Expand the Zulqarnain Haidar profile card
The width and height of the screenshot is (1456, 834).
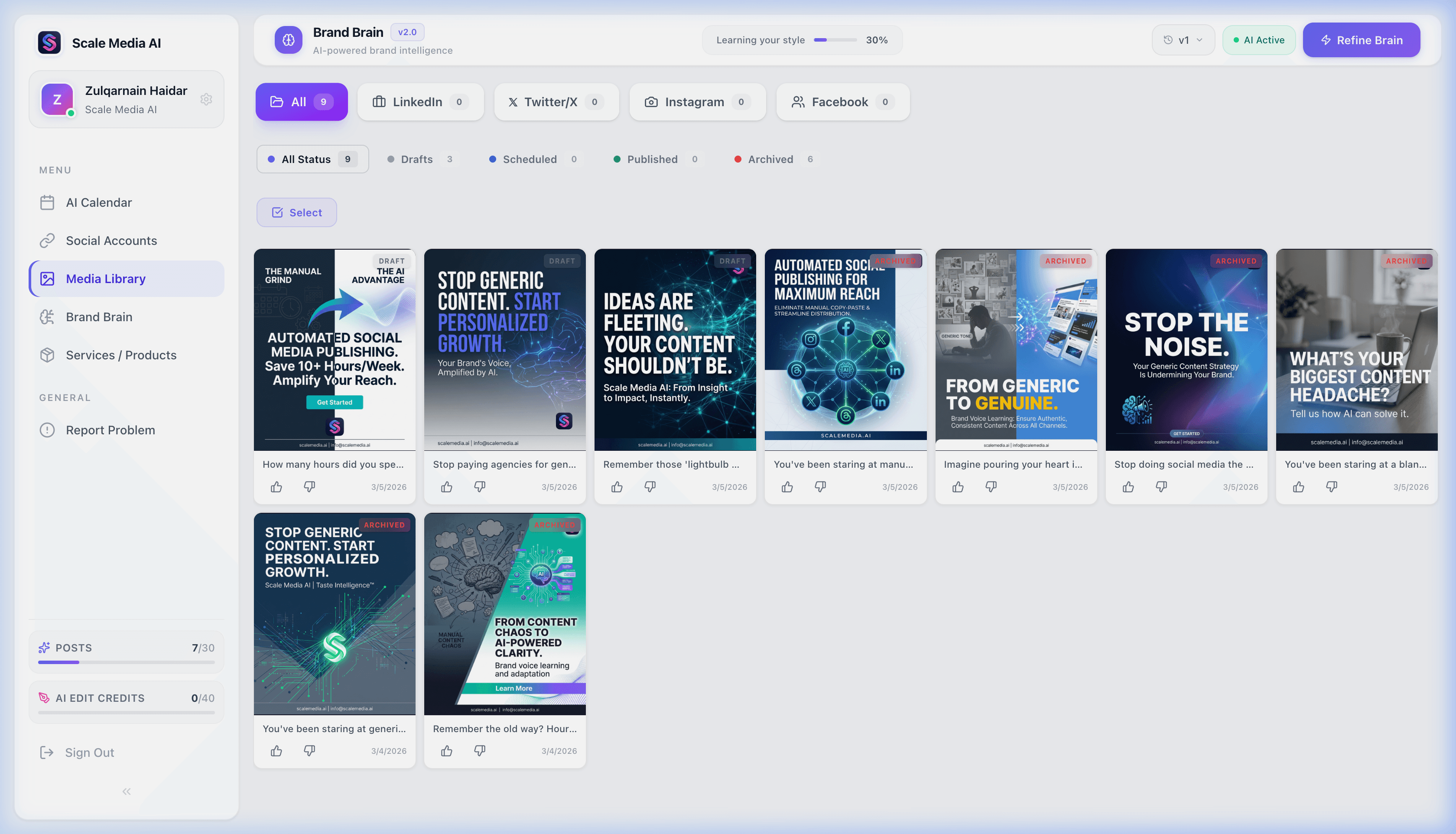126,100
